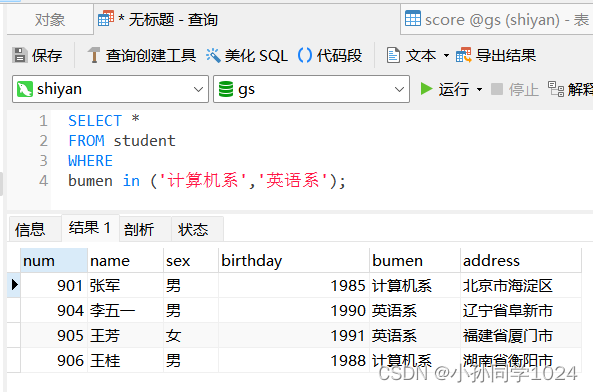Select the birthday cell 1985
Image resolution: width=593 pixels, height=392 pixels.
click(x=294, y=285)
